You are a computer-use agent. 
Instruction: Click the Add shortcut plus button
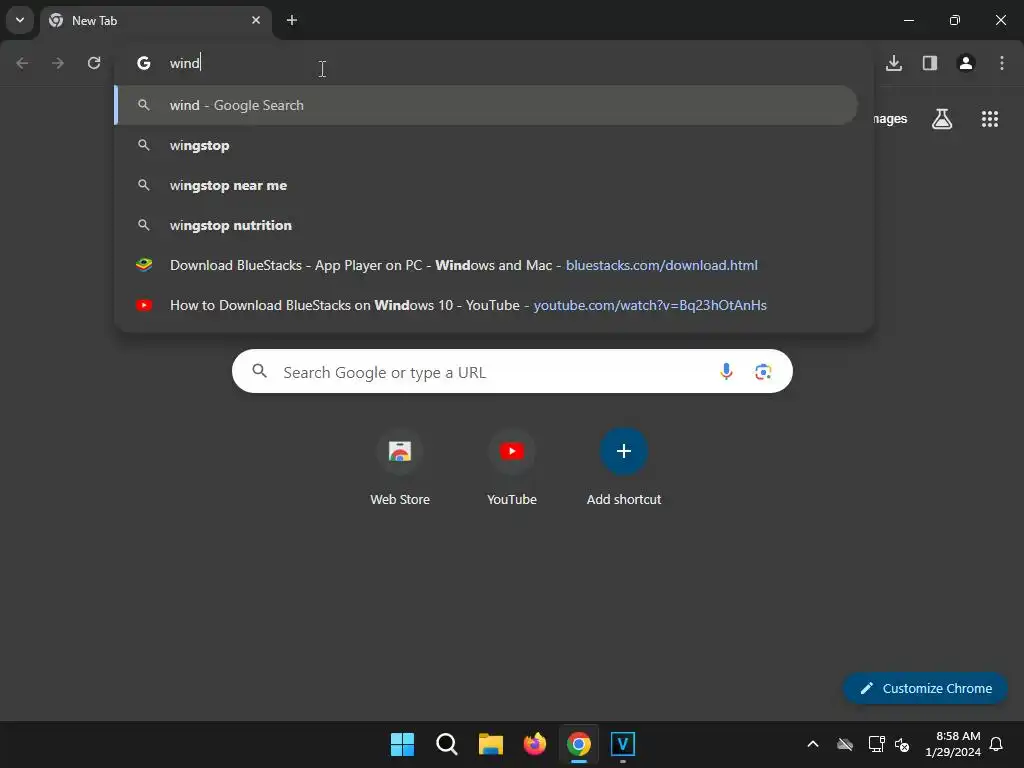624,451
